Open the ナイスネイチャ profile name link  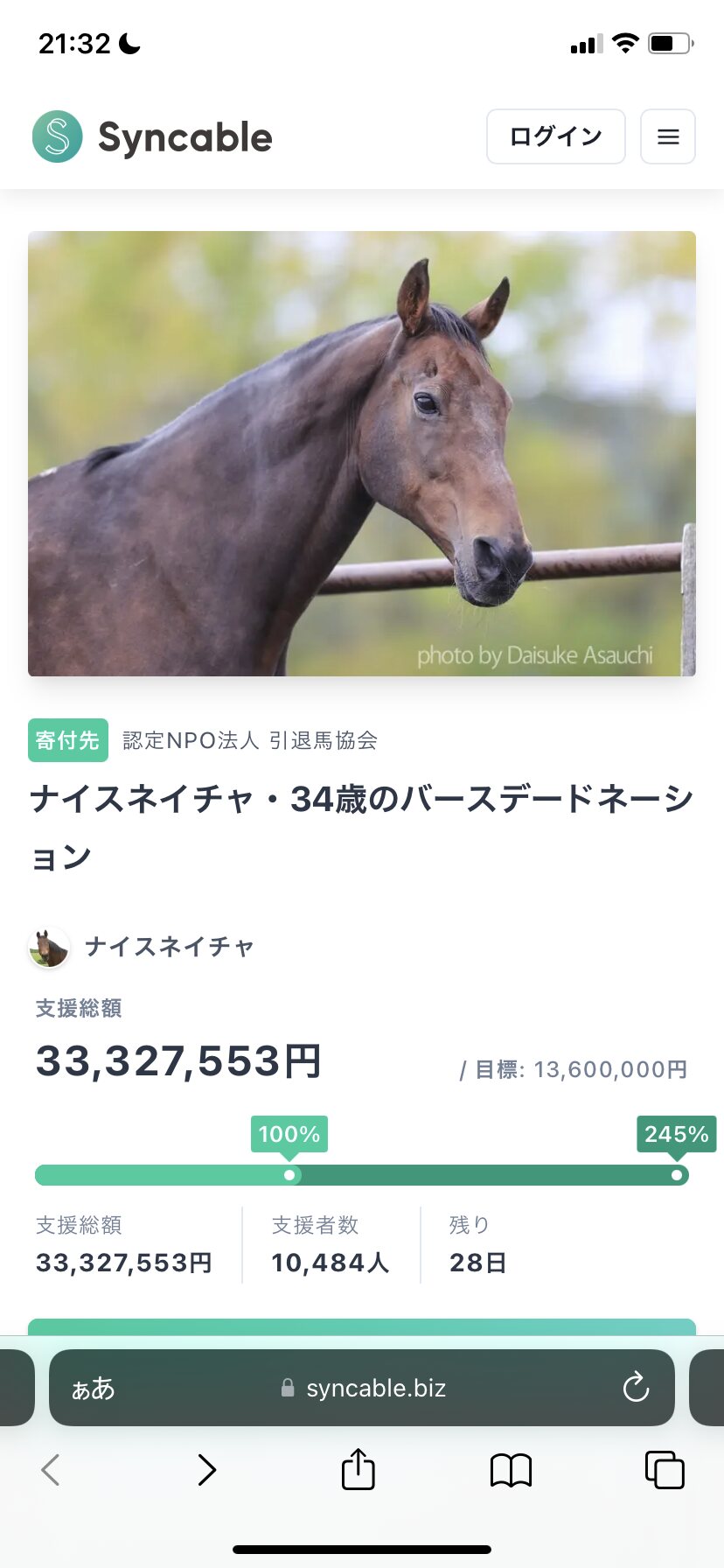point(170,947)
